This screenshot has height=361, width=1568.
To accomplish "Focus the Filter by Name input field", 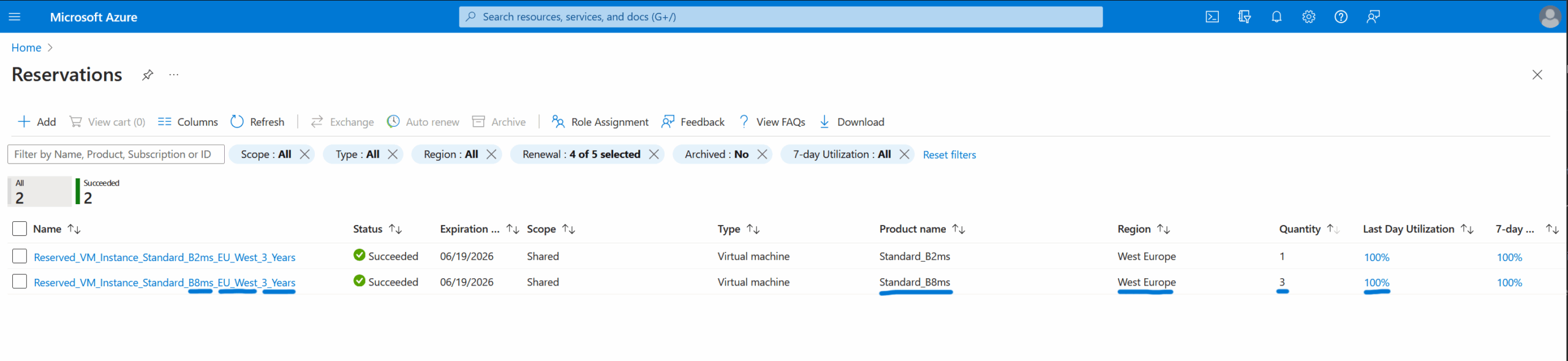I will (116, 154).
